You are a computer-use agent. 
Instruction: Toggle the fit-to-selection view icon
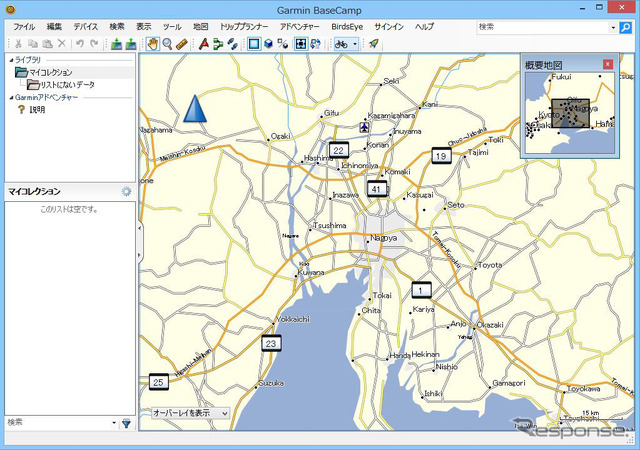(x=301, y=44)
